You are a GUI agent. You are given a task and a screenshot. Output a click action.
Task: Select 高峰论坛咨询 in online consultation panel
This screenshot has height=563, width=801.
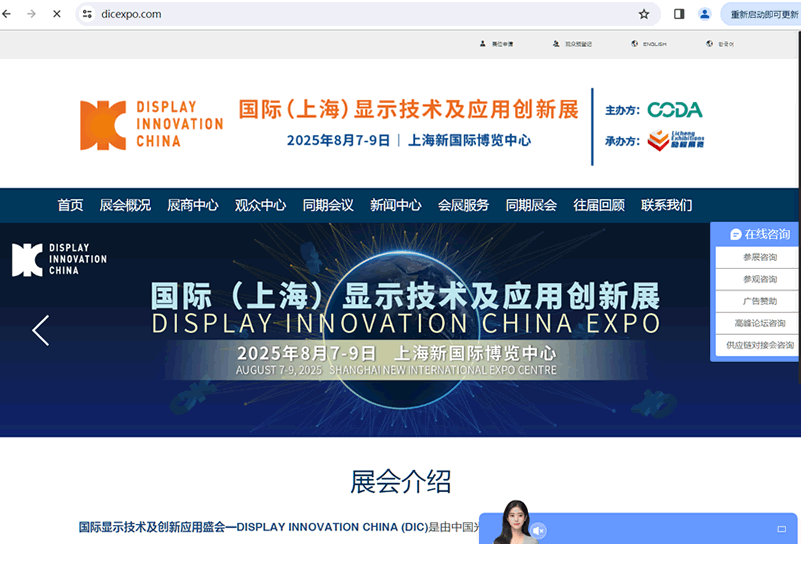tap(760, 323)
